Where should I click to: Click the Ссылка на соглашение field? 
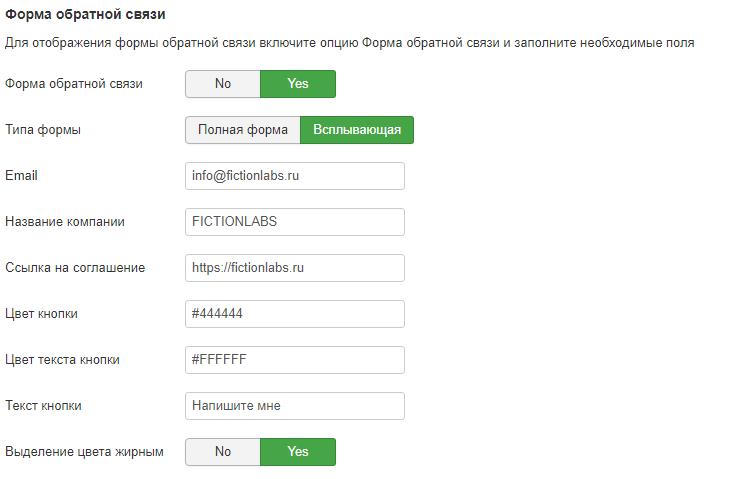tap(295, 268)
